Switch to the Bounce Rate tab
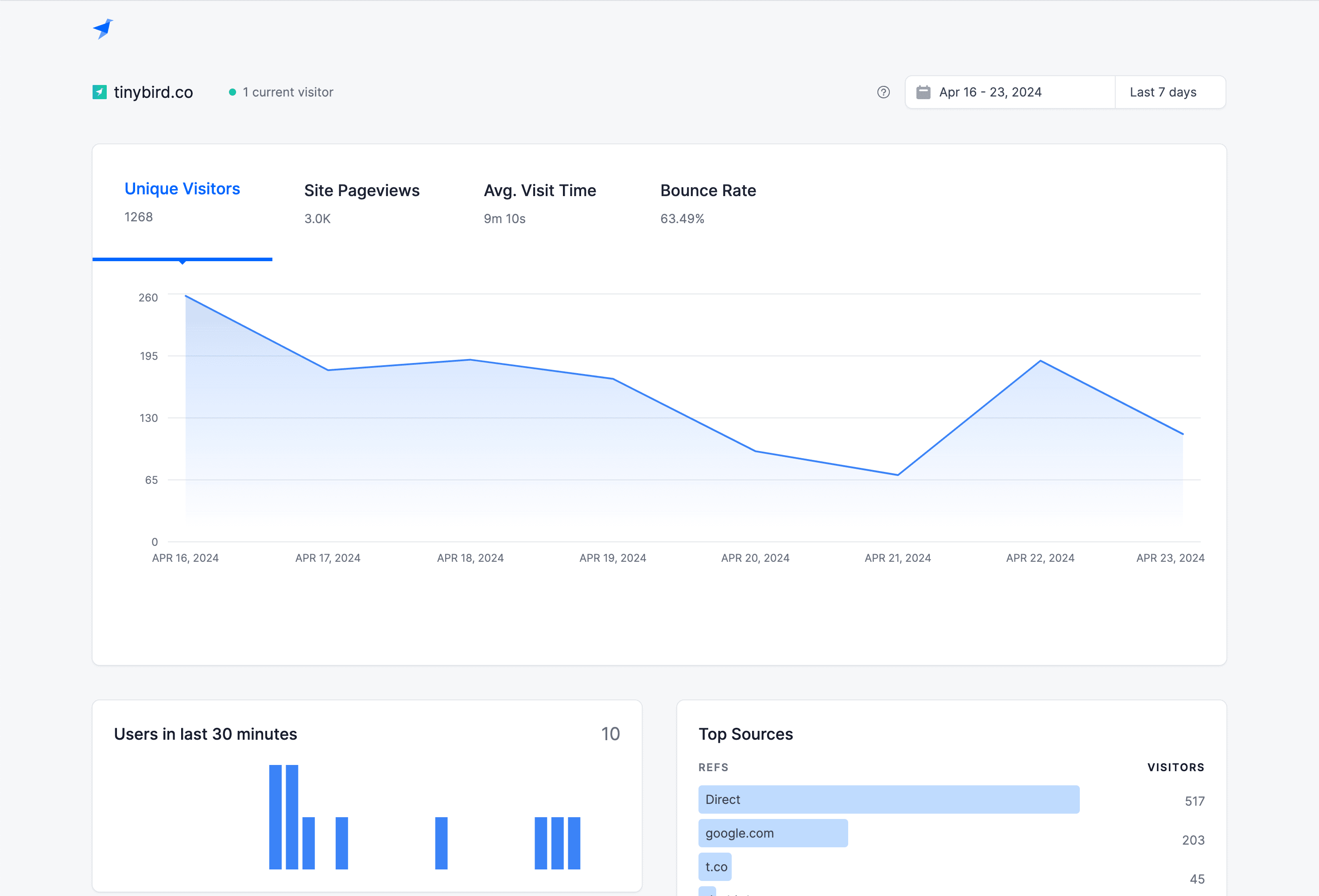1319x896 pixels. 708,203
